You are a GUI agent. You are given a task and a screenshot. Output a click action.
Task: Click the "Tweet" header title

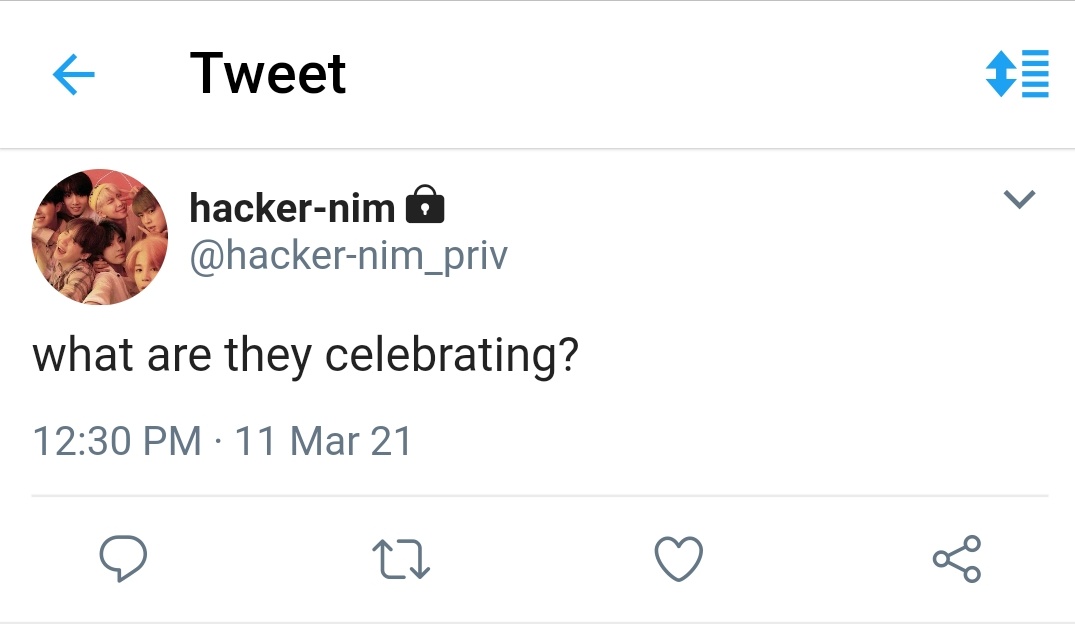(268, 74)
